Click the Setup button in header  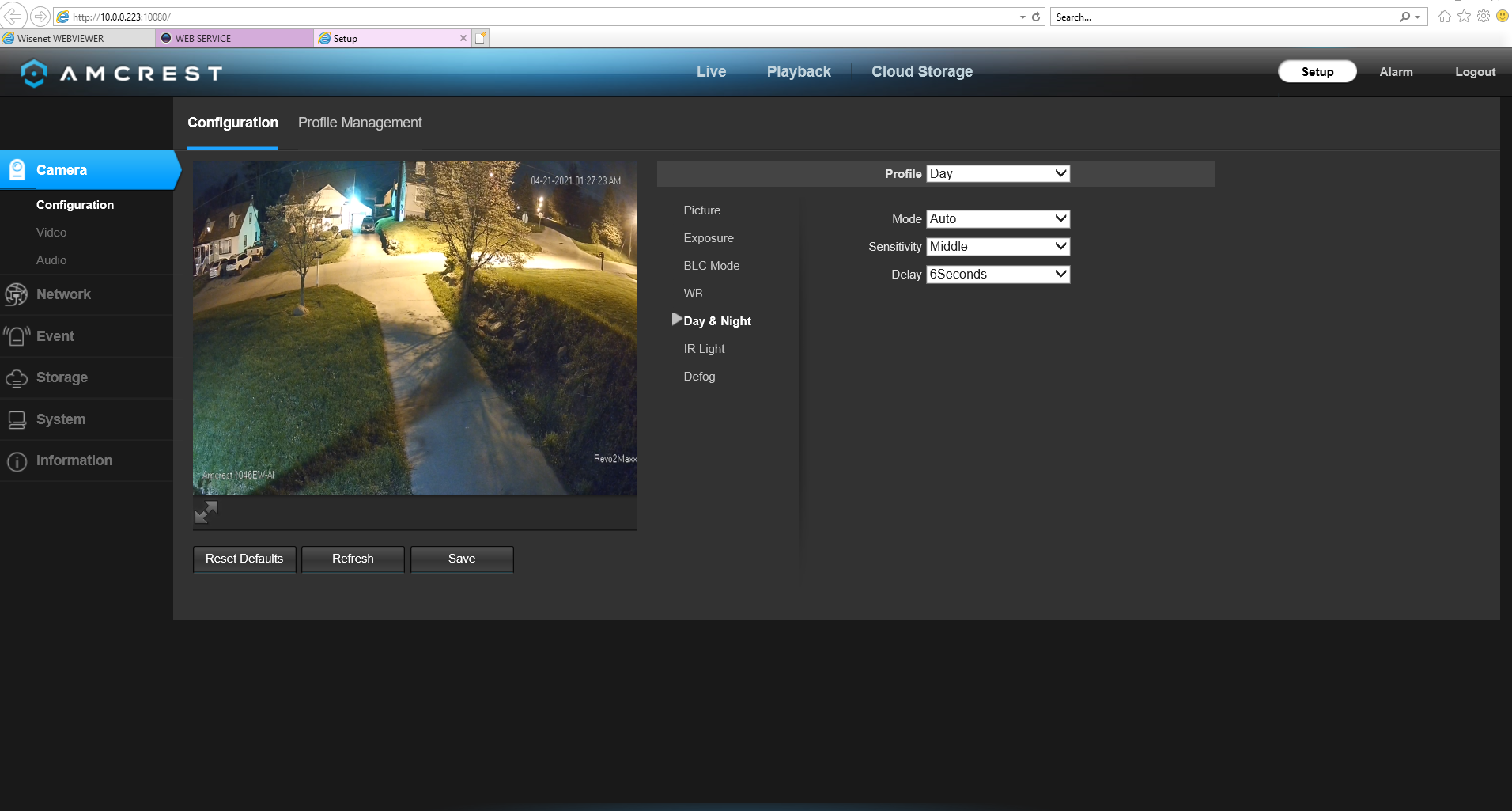pos(1317,71)
